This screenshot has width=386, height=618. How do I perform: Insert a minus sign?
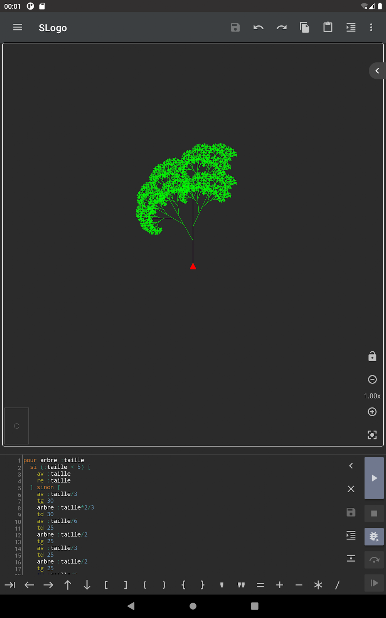299,585
